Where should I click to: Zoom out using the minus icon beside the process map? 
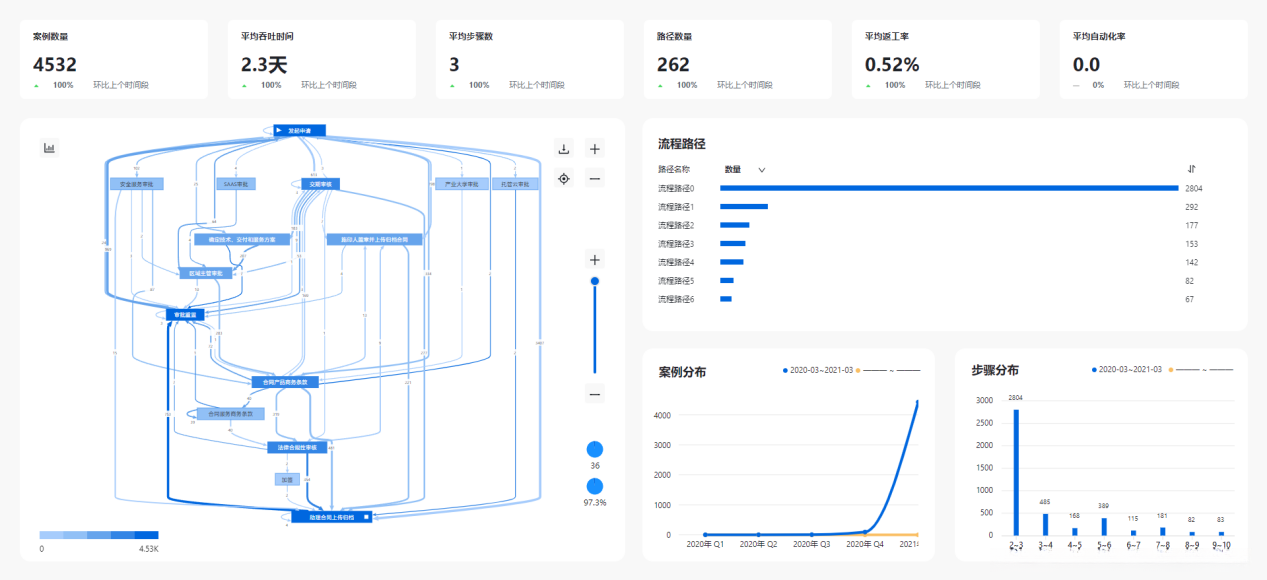(594, 178)
